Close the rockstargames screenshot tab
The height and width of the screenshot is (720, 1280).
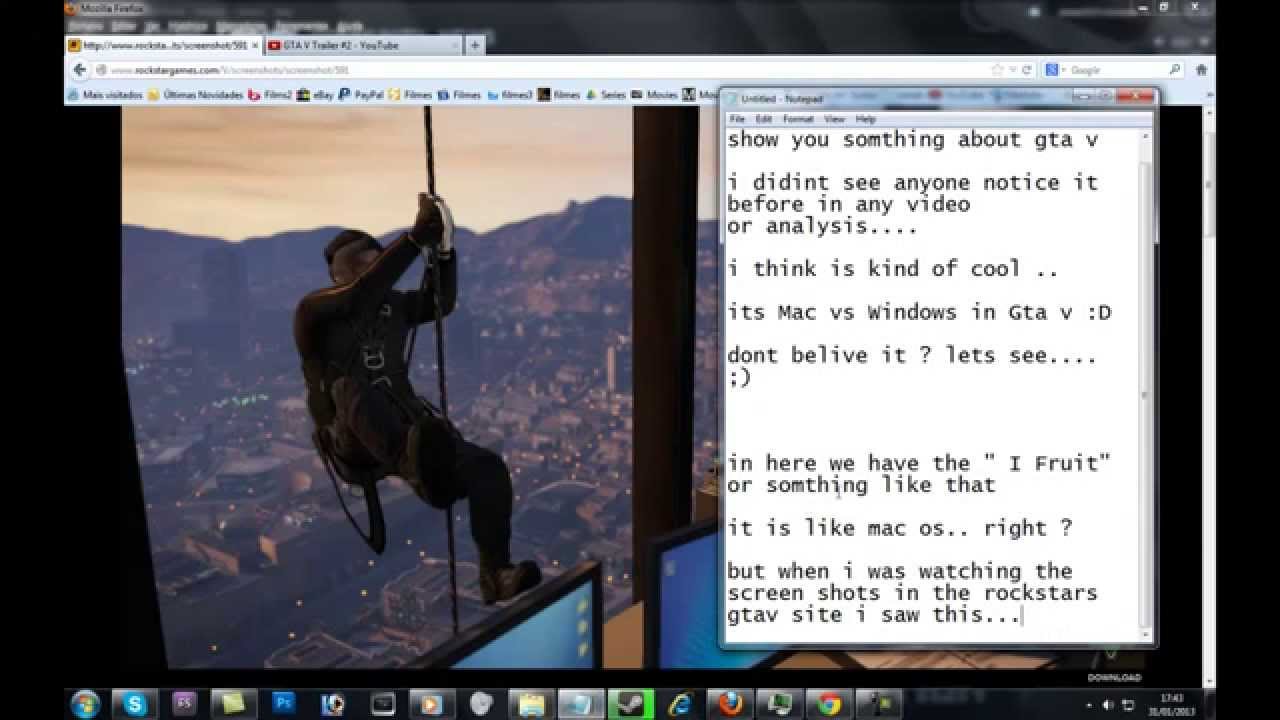(255, 45)
